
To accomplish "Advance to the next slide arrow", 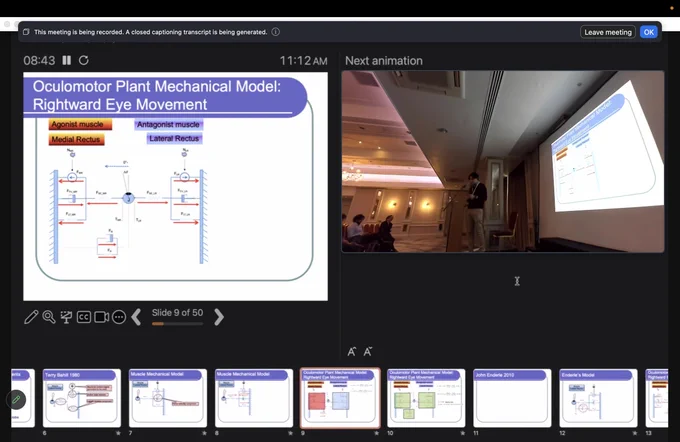I will point(219,317).
